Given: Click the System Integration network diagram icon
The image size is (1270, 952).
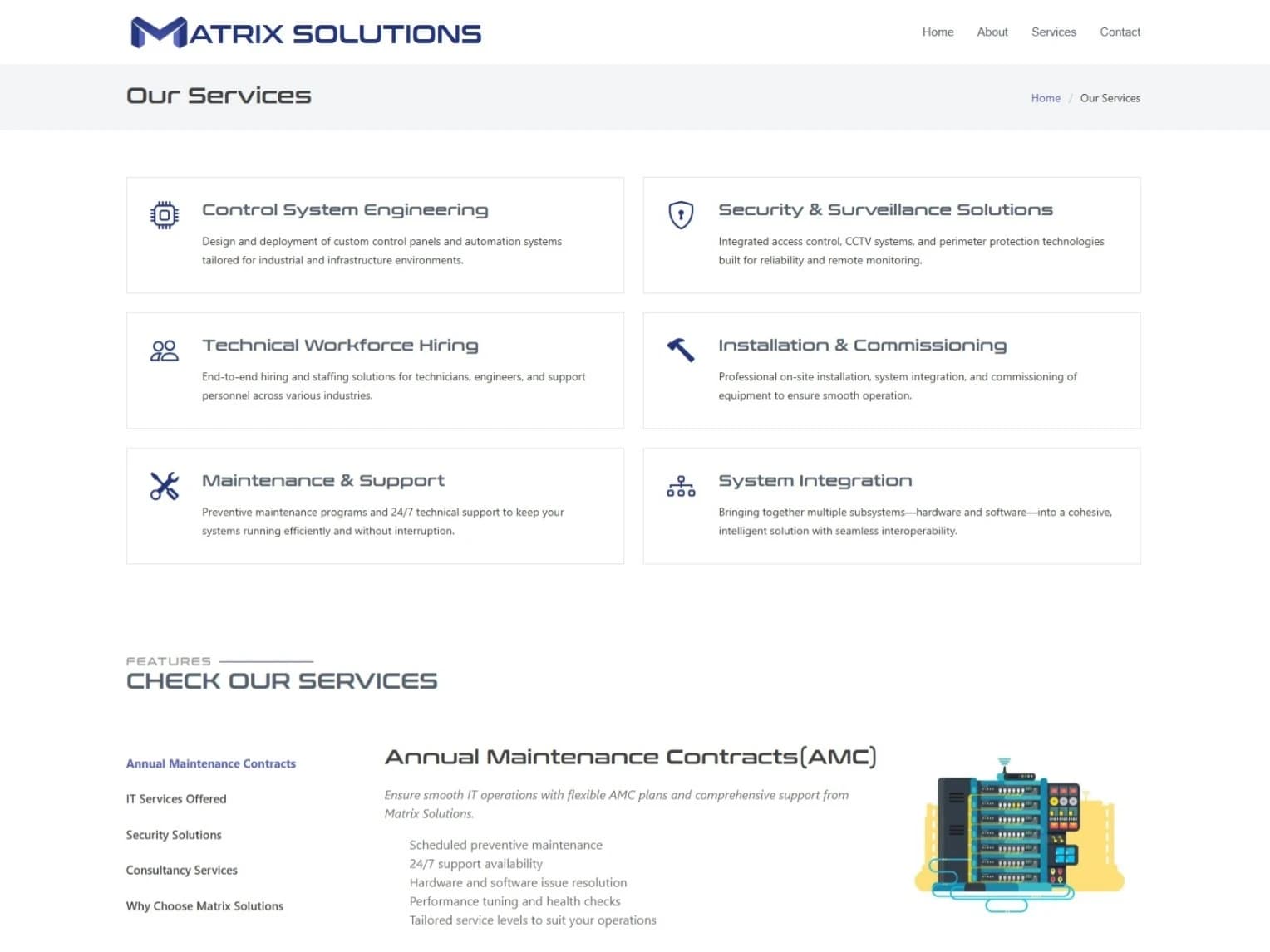Looking at the screenshot, I should [x=681, y=486].
